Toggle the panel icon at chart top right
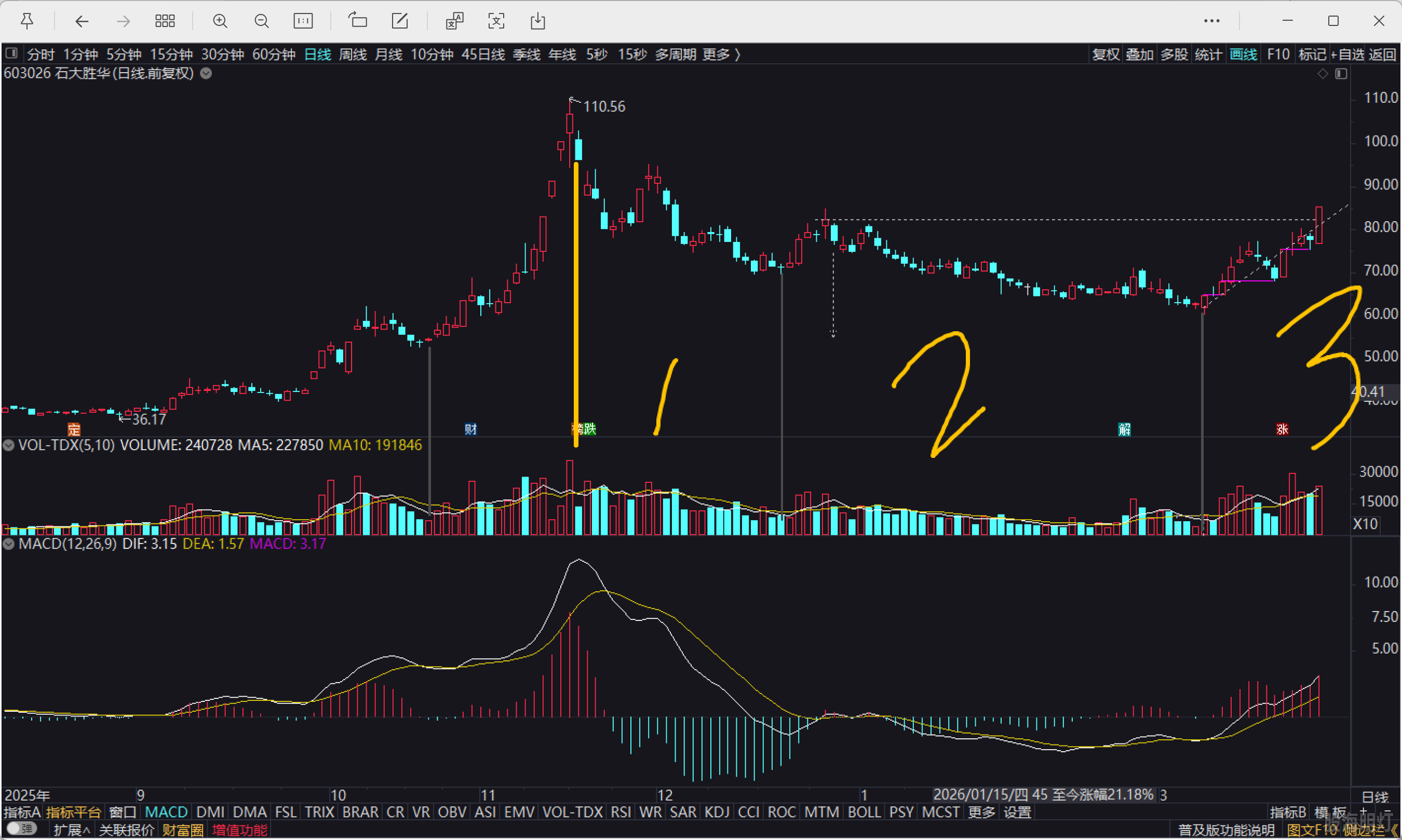This screenshot has height=840, width=1402. click(x=1341, y=74)
